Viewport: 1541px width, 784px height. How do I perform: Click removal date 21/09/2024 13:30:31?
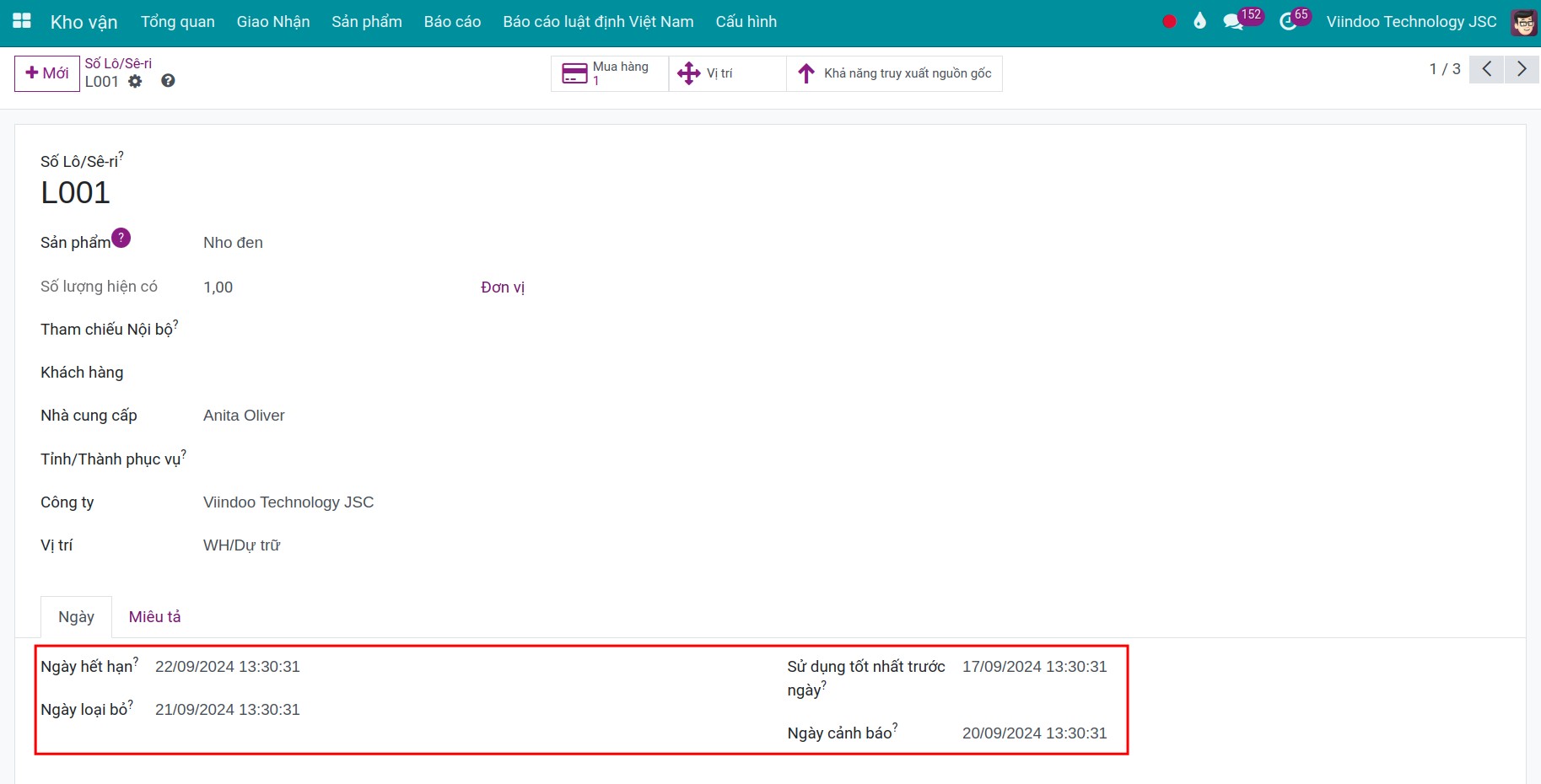coord(228,710)
